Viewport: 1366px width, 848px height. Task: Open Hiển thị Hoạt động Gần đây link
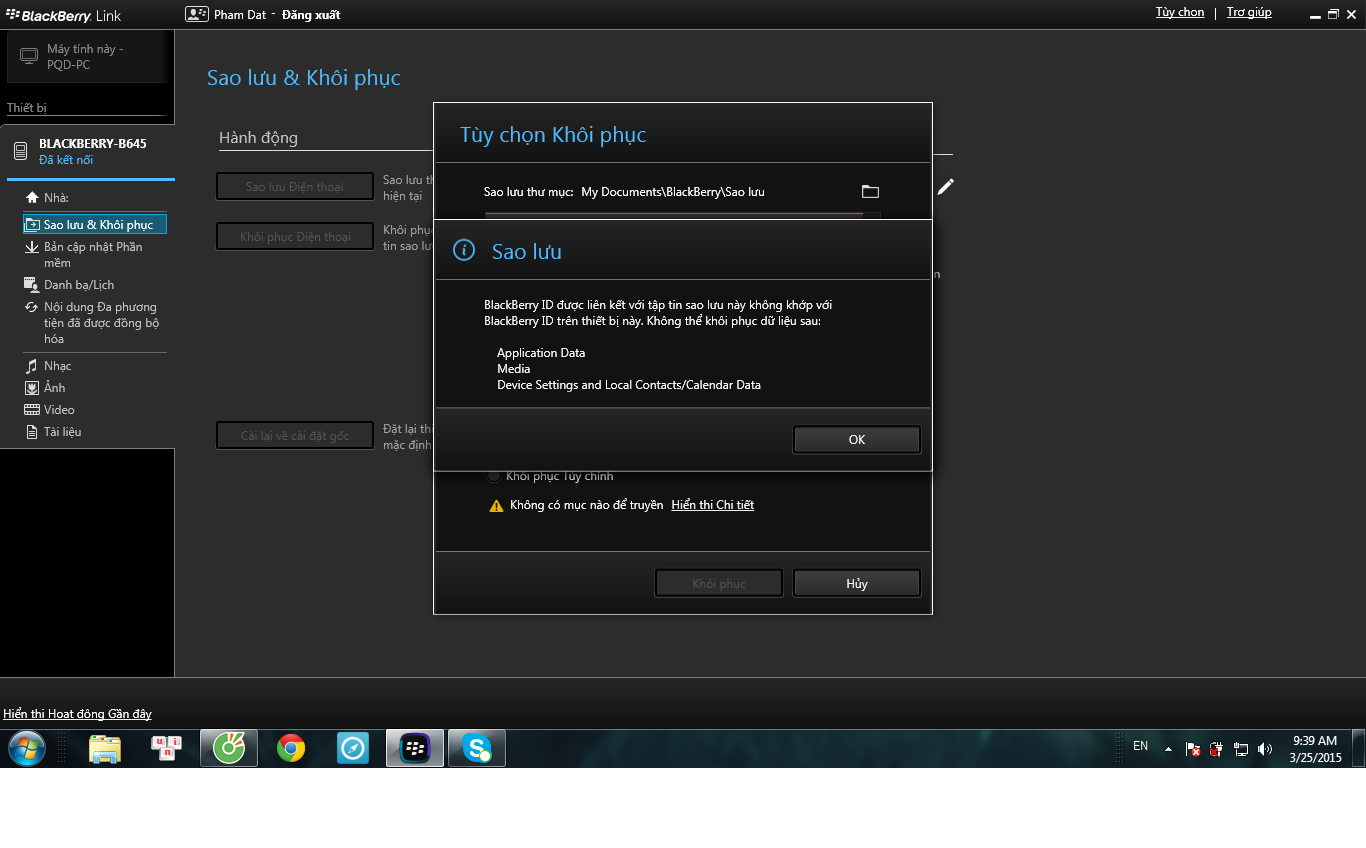78,714
